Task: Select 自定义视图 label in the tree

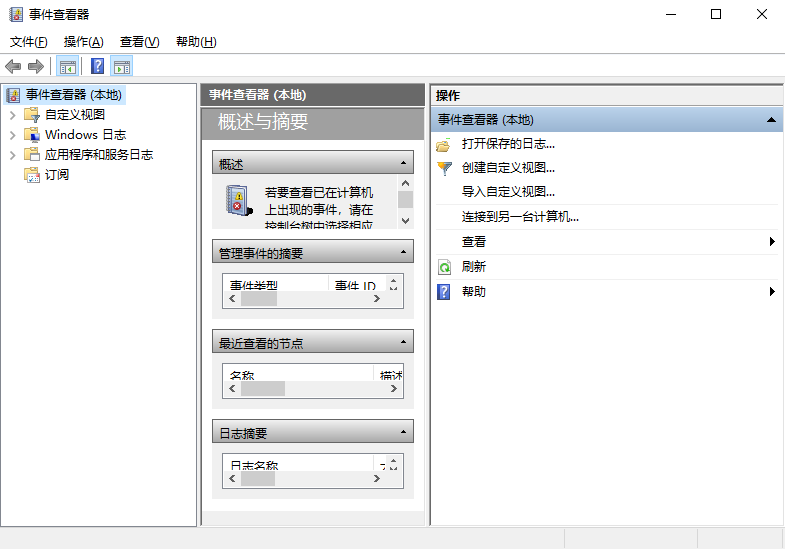Action: pos(75,115)
